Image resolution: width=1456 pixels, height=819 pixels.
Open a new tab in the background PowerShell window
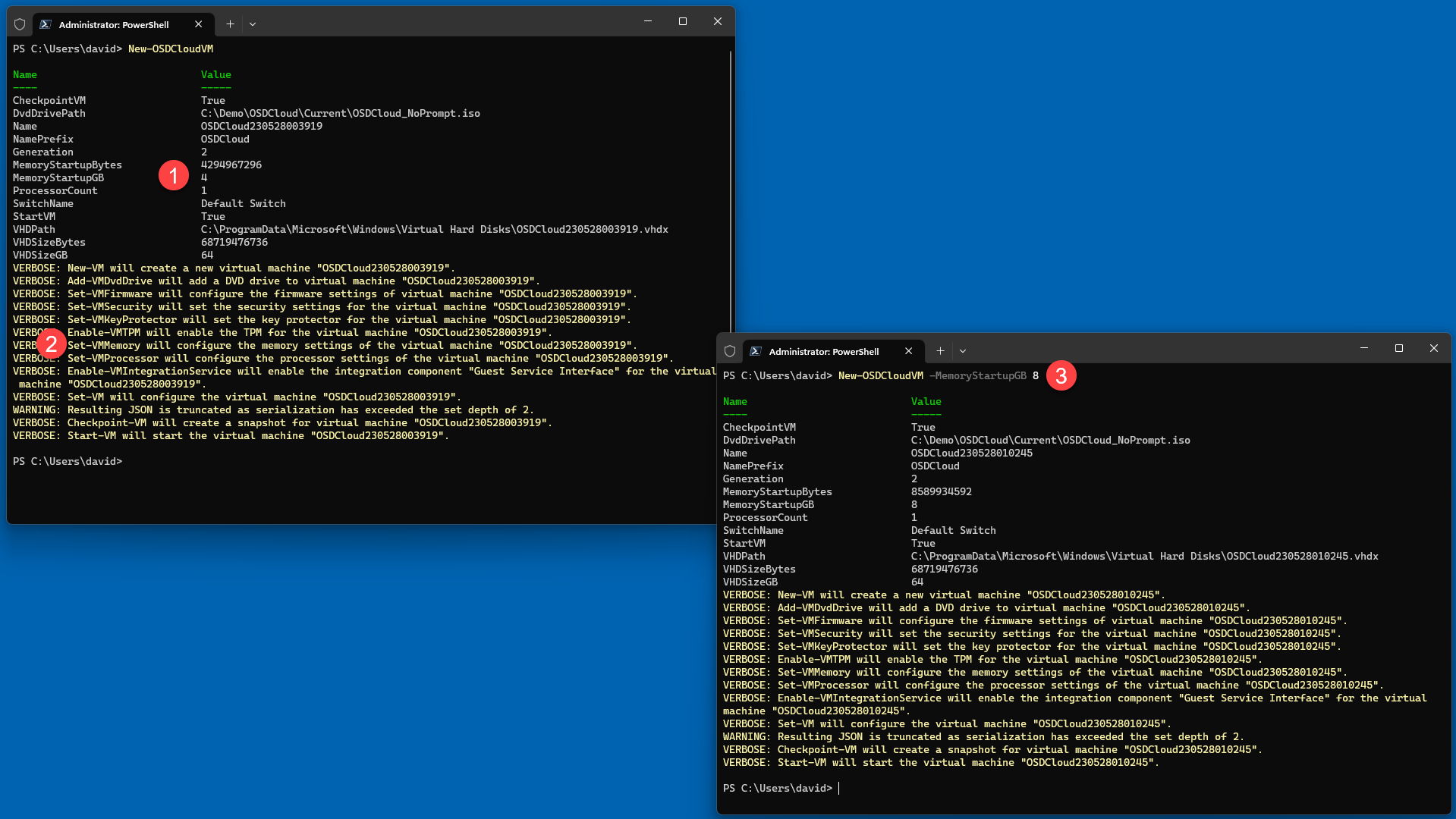point(230,24)
